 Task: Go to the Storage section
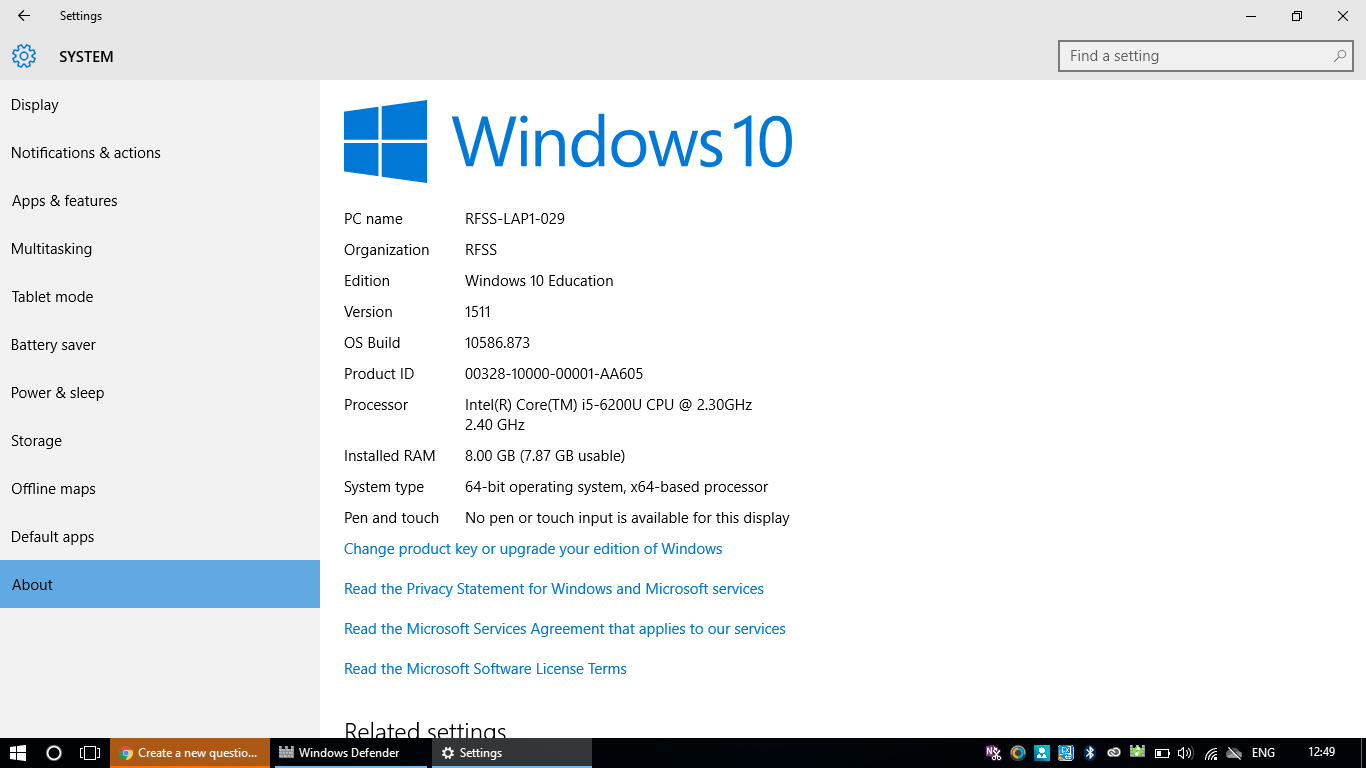point(160,440)
